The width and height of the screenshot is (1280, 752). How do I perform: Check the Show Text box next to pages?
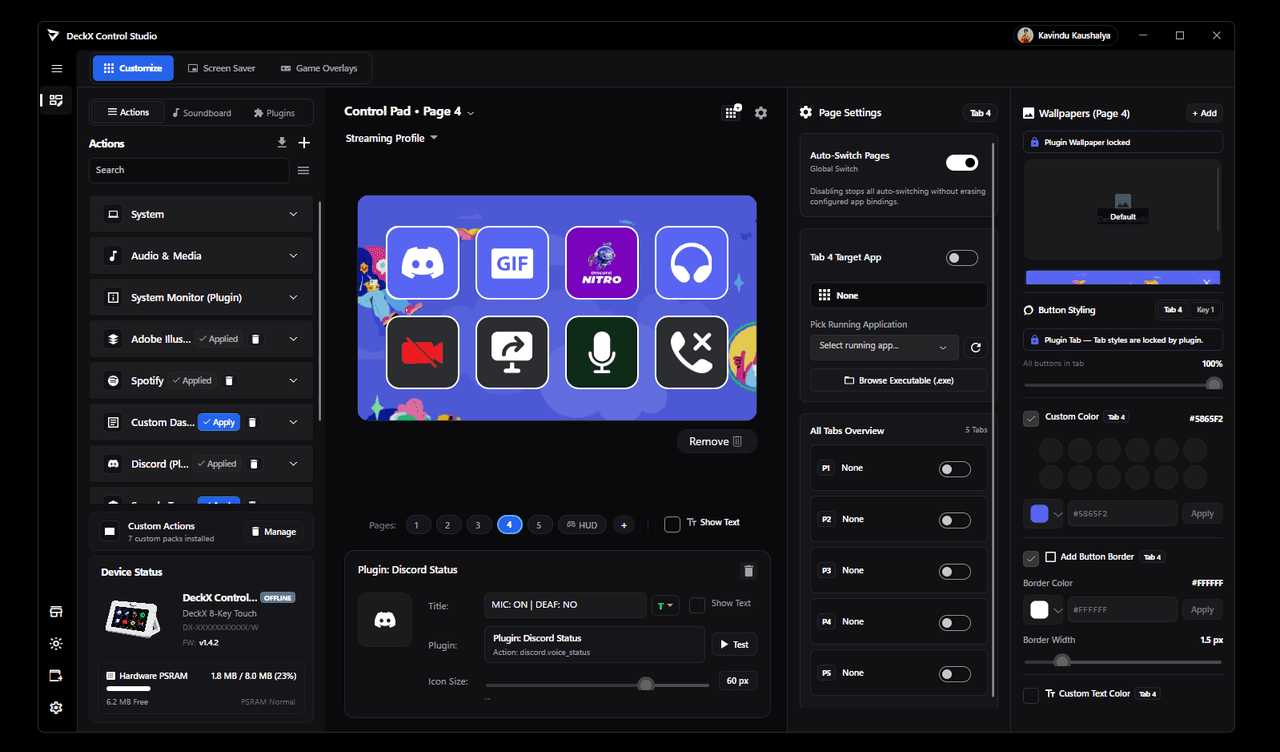pos(673,524)
